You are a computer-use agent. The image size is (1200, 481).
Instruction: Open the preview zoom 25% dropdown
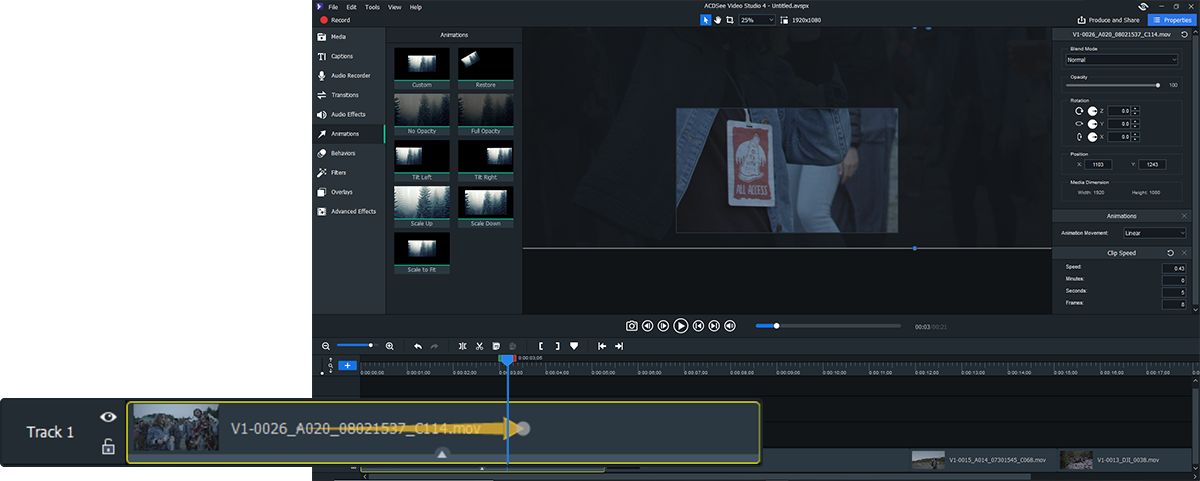757,20
